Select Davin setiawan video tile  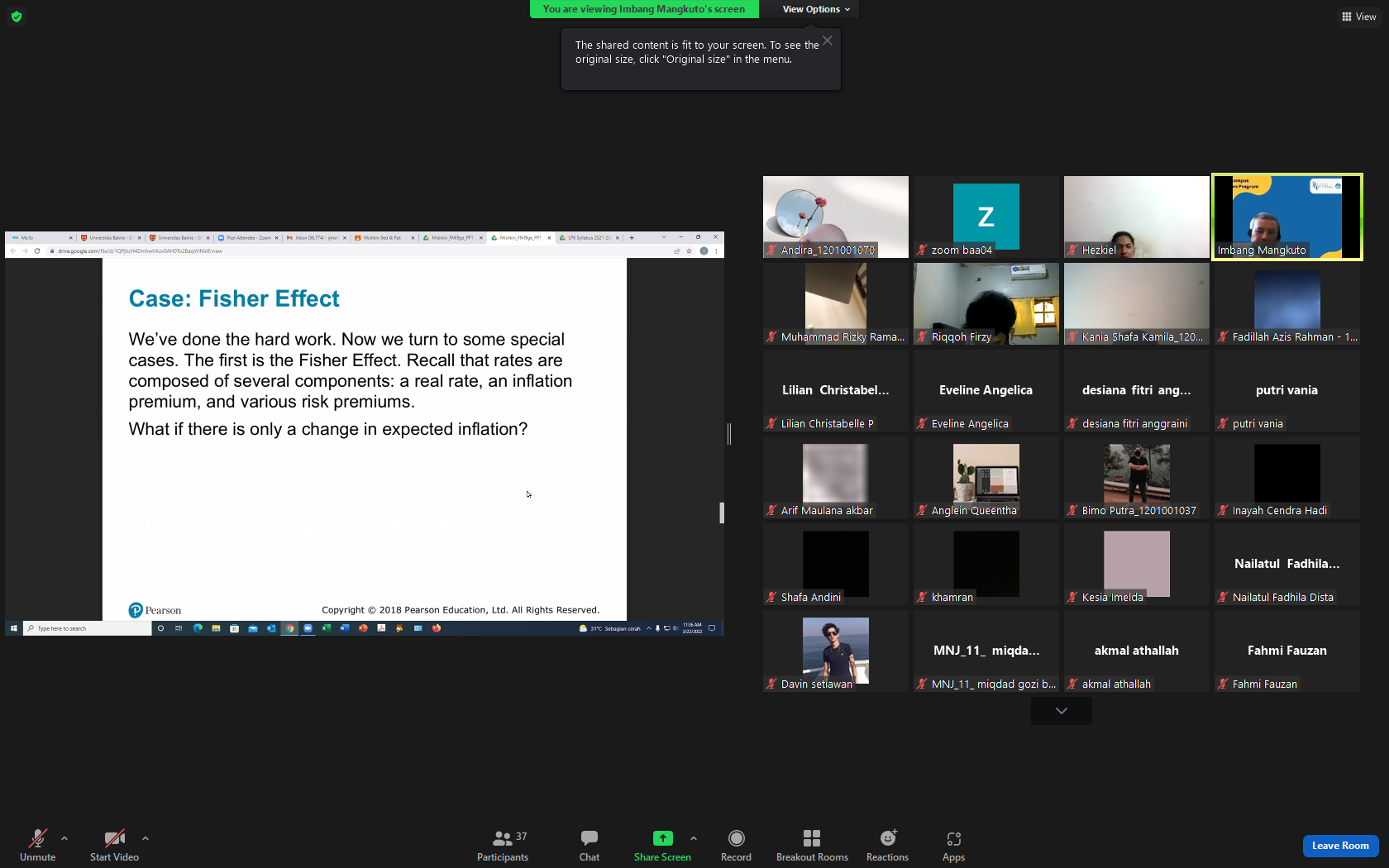click(835, 651)
